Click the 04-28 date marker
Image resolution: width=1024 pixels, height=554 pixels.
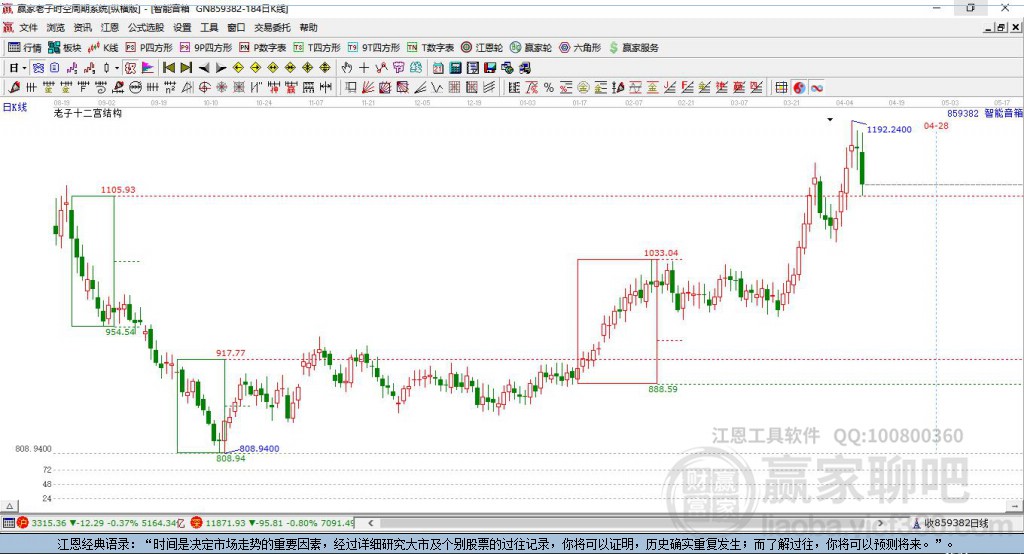936,125
